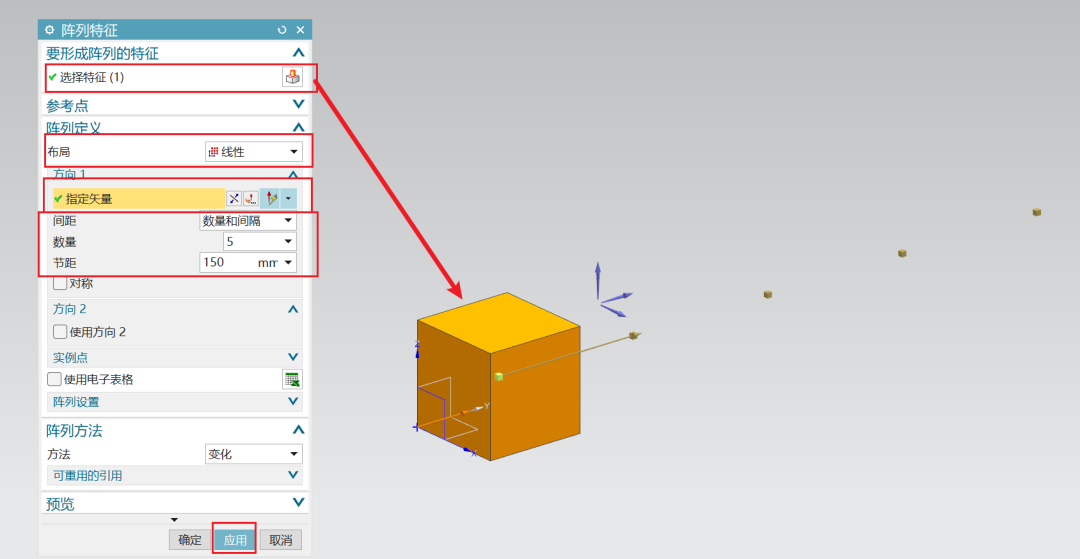Screen dimensions: 1080x559
Task: Click the 选择特征 feature selection icon
Action: point(293,77)
